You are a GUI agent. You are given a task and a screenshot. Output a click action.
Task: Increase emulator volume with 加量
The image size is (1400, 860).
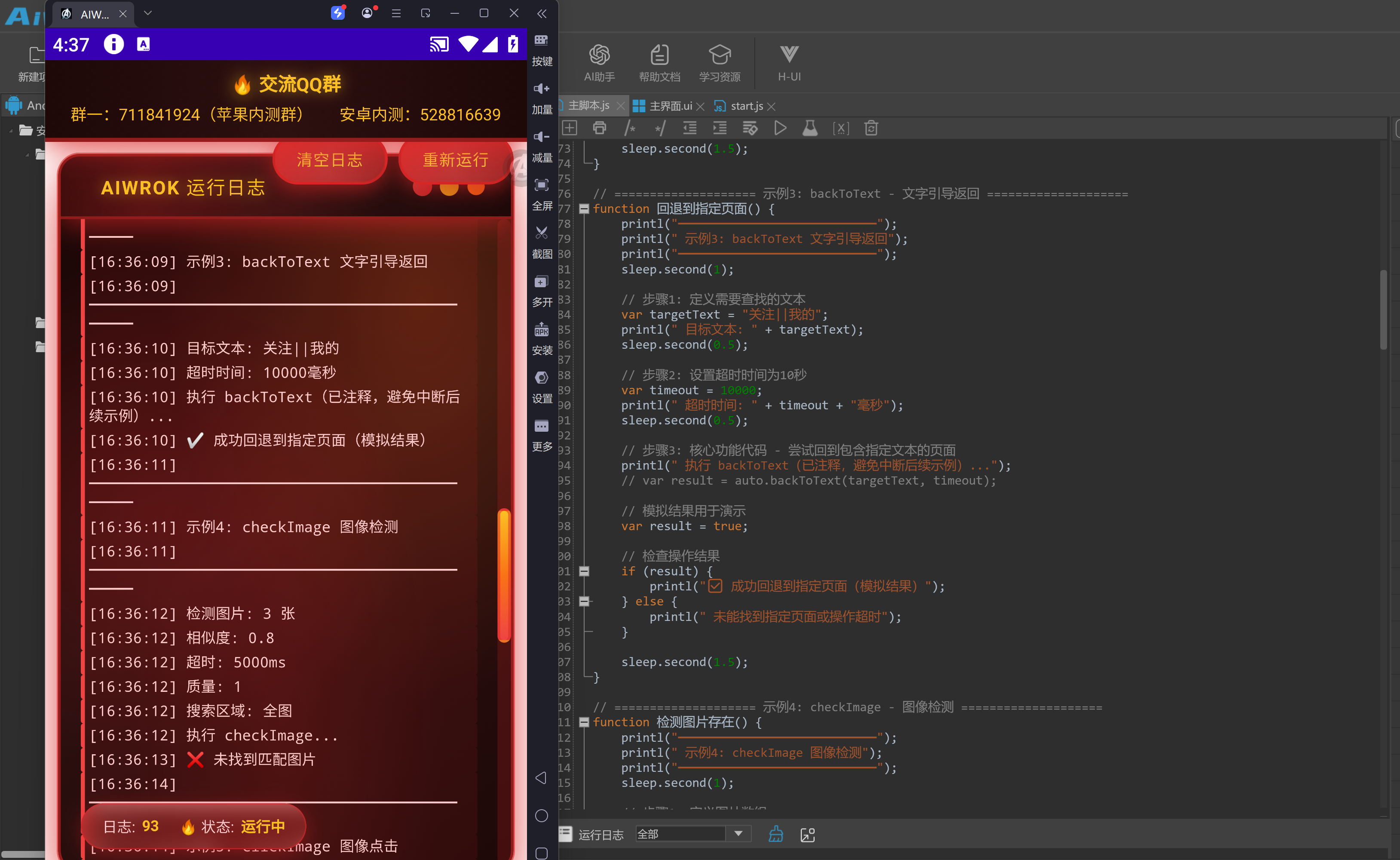(x=542, y=98)
